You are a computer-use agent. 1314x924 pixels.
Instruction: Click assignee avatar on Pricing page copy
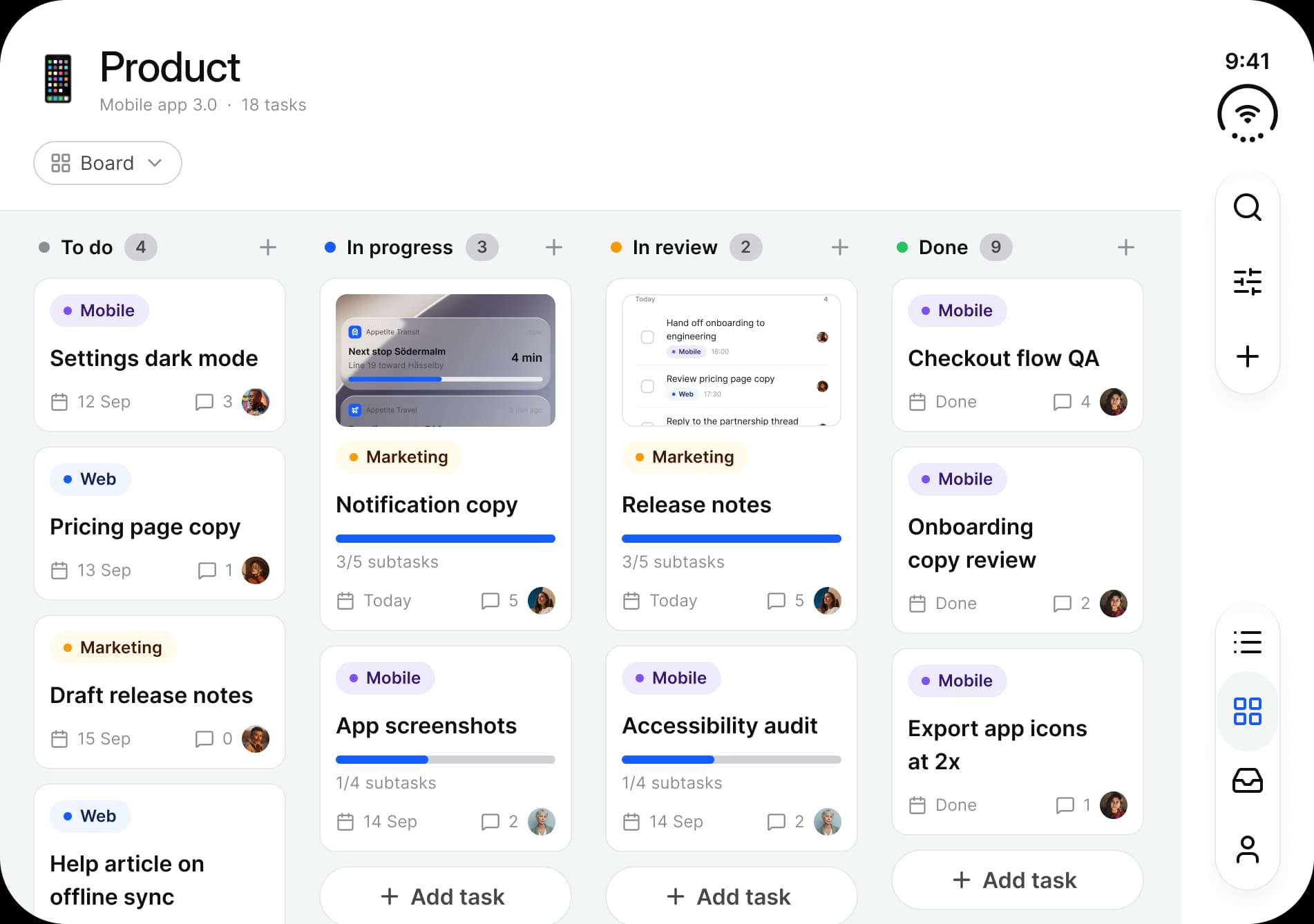click(256, 570)
